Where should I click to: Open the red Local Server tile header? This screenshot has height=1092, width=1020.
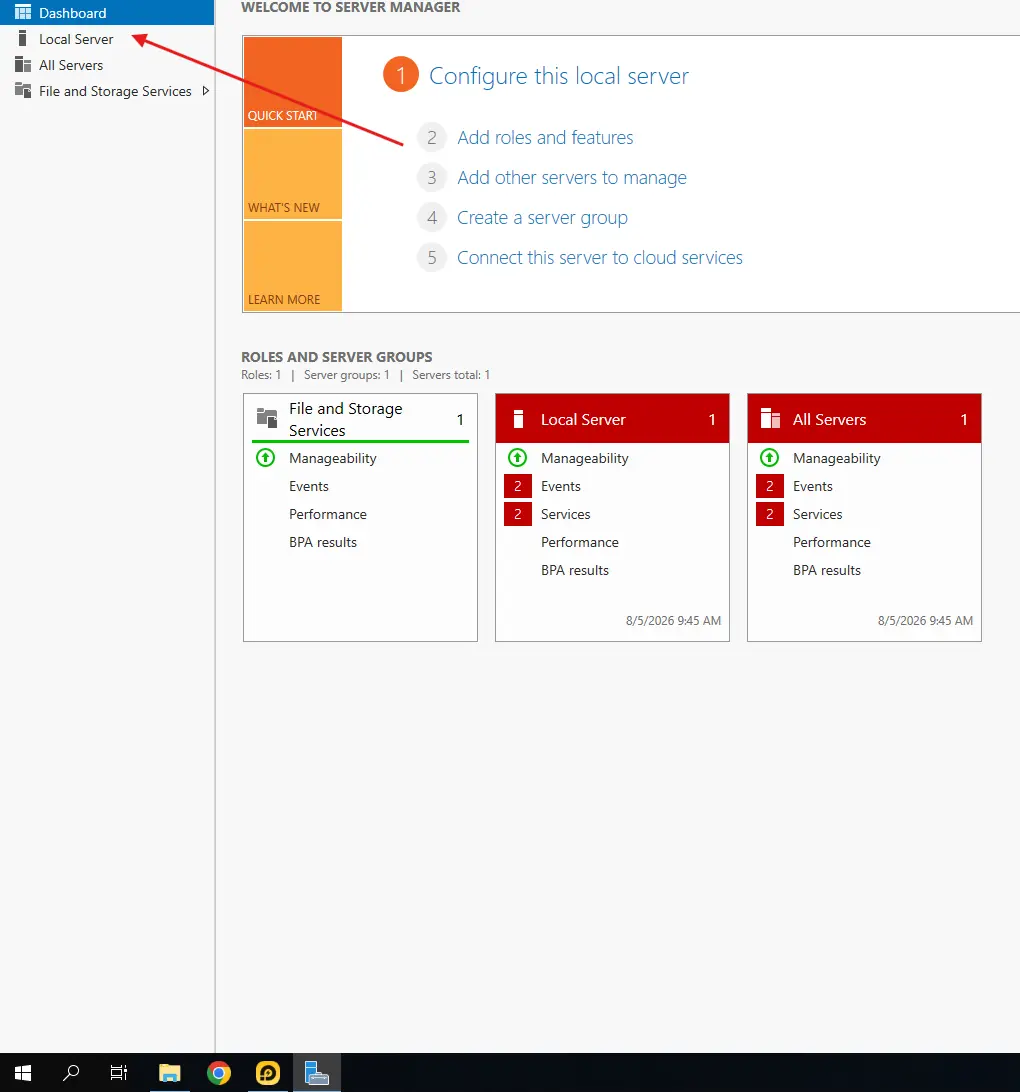pos(612,419)
